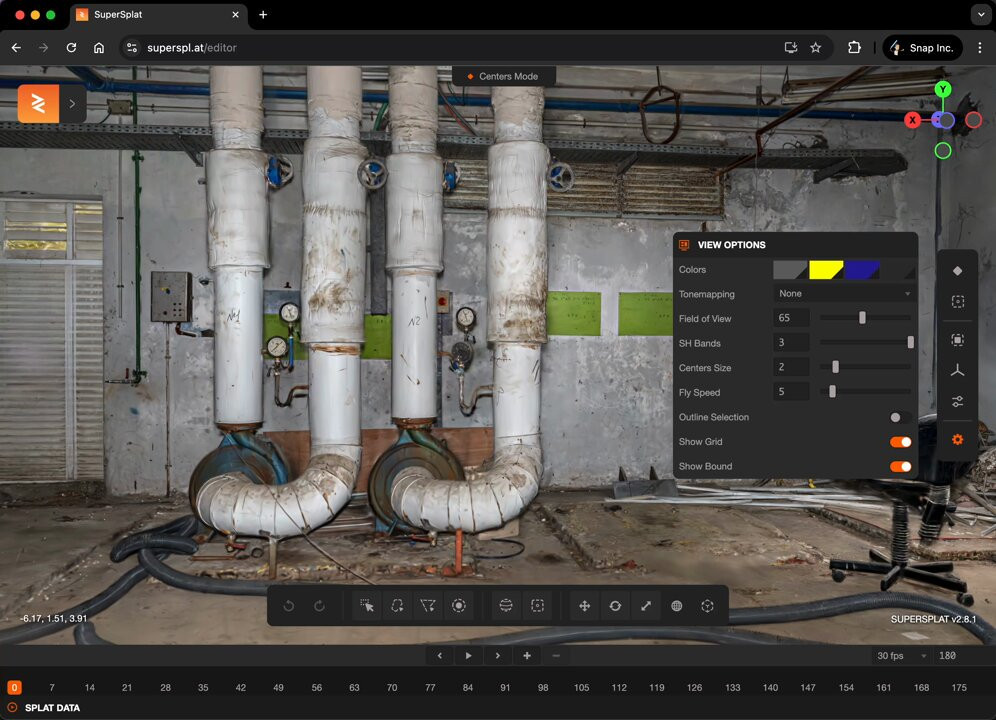Enable Outline Selection toggle

900,417
